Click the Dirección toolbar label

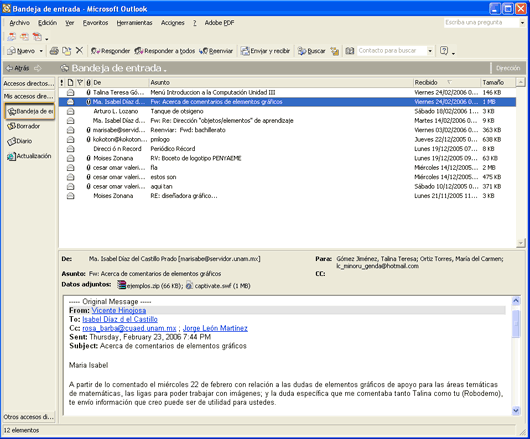(508, 68)
